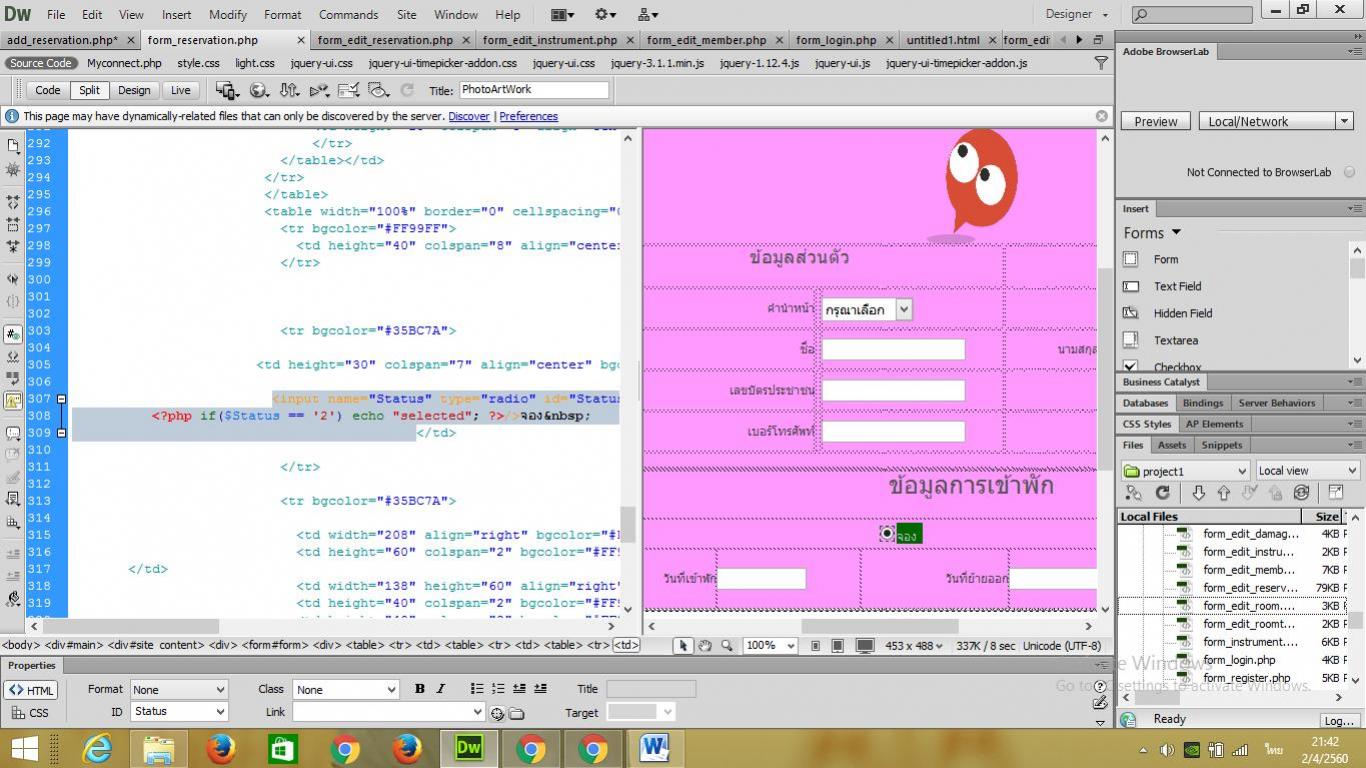This screenshot has width=1366, height=768.
Task: Select the จอง radio button in design view
Action: pos(886,534)
